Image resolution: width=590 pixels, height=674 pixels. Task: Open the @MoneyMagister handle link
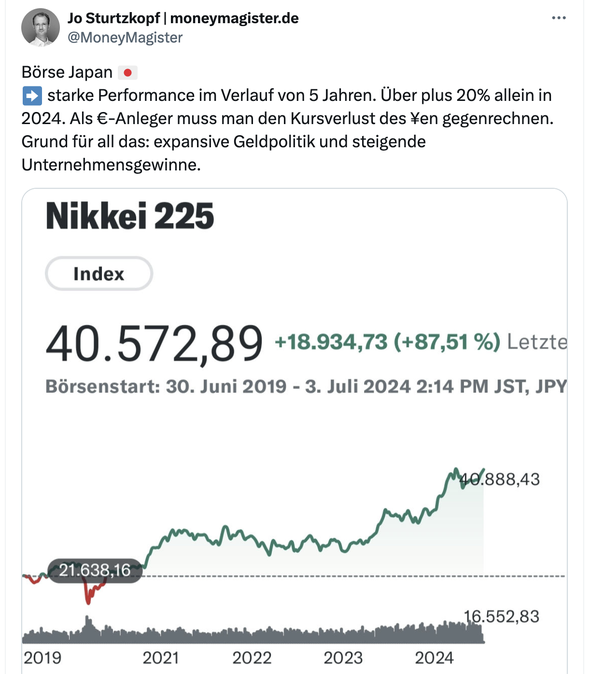tap(125, 37)
